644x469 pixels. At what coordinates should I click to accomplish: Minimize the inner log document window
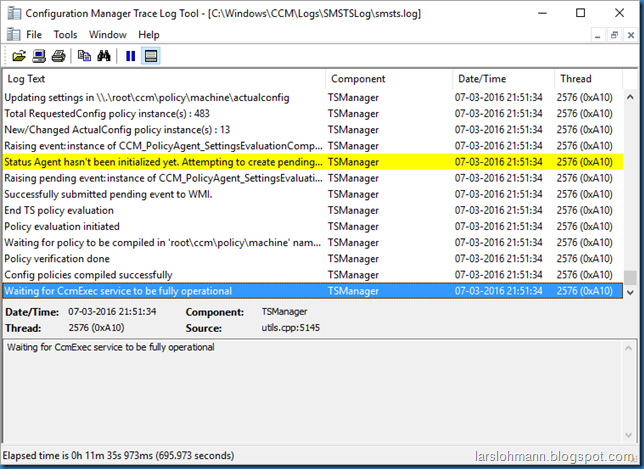(x=598, y=35)
